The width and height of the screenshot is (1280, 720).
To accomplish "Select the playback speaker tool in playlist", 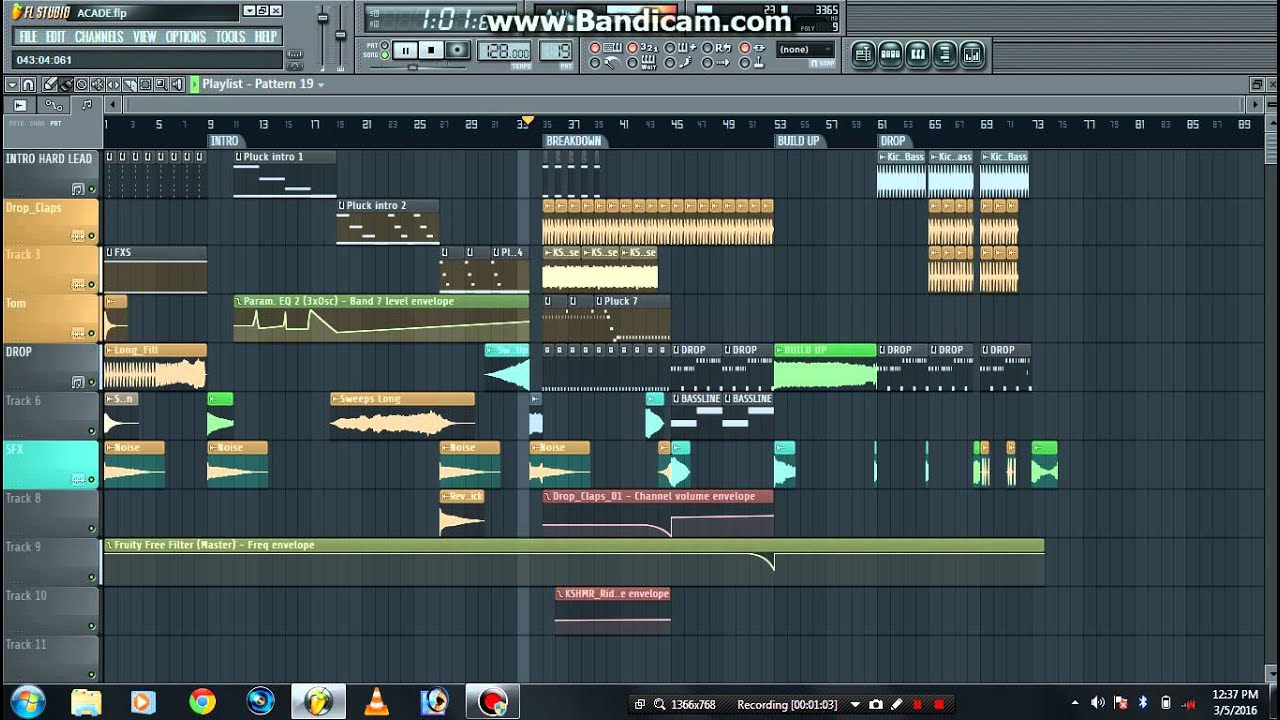I will point(177,84).
